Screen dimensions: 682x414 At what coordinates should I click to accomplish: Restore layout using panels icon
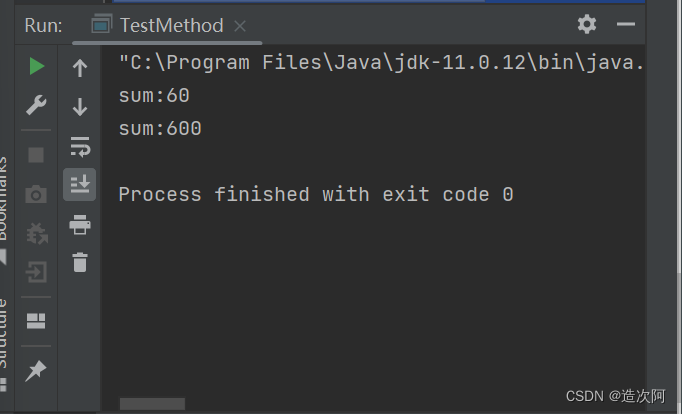[36, 321]
